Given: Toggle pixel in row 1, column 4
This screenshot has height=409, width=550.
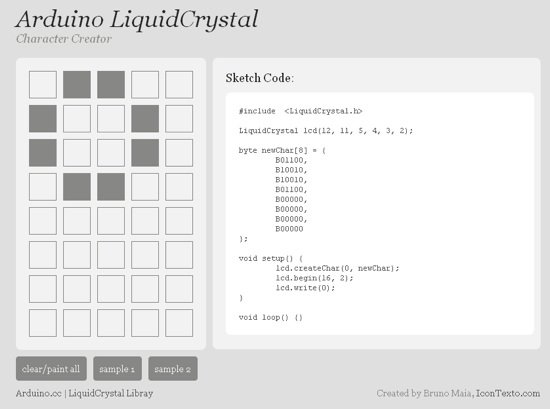Looking at the screenshot, I should [x=145, y=85].
